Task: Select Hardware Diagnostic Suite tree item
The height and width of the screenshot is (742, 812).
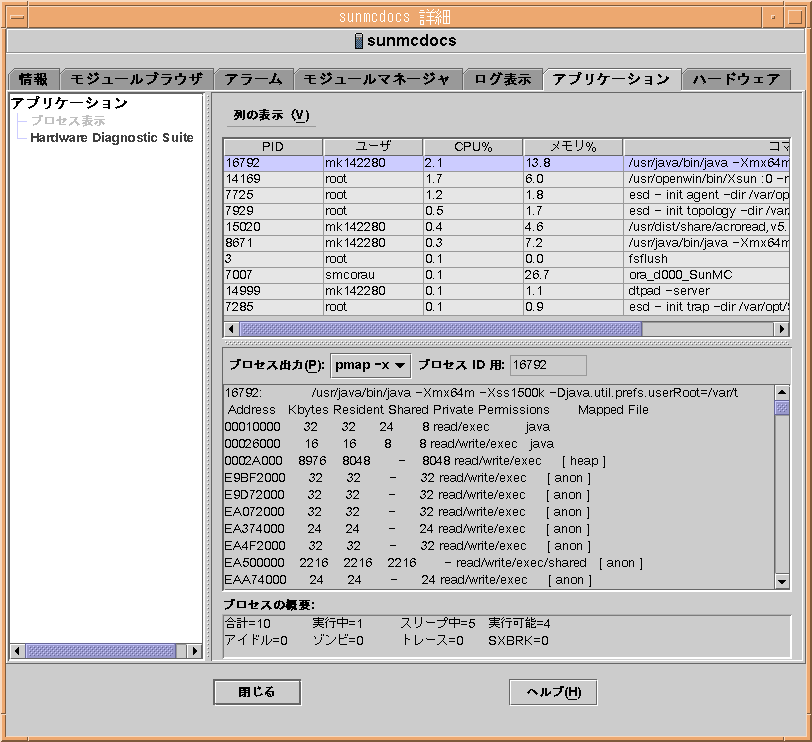Action: [x=112, y=138]
